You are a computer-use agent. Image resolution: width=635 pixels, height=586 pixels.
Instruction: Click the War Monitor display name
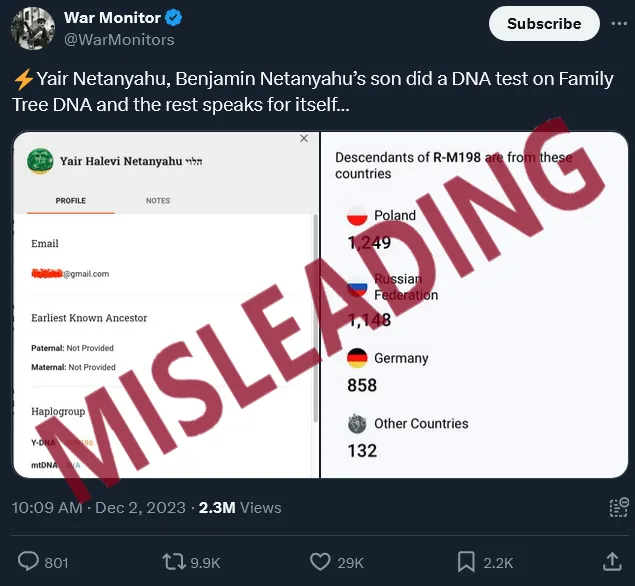pyautogui.click(x=112, y=18)
